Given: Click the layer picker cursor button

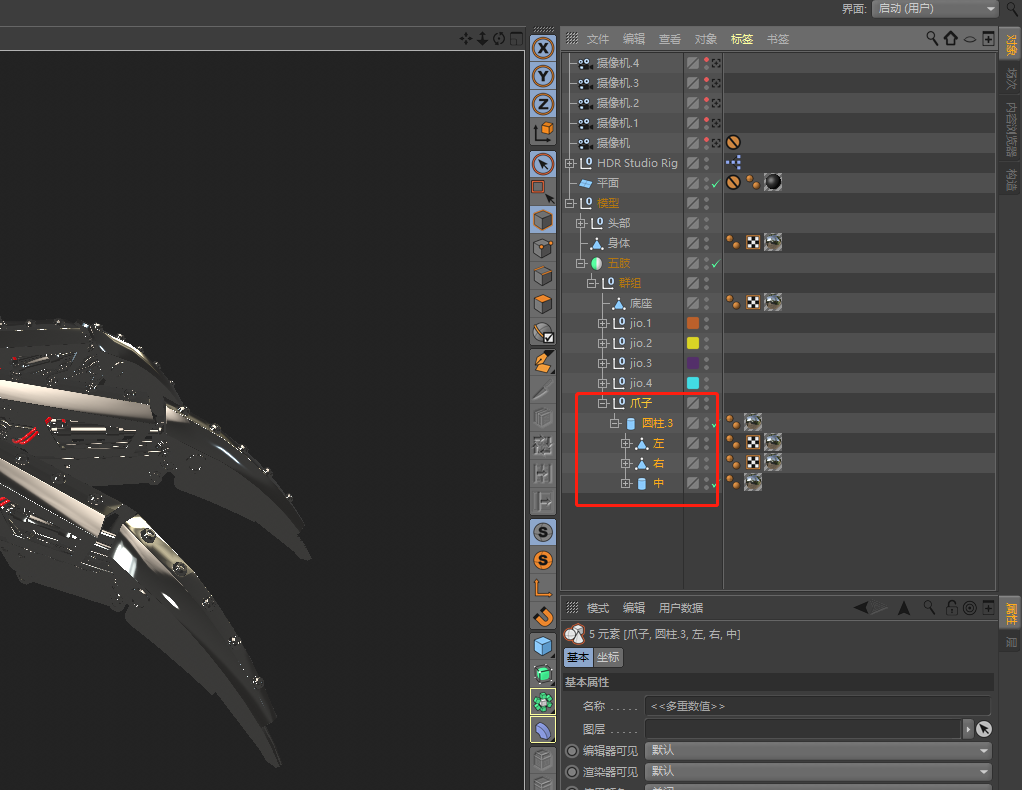Looking at the screenshot, I should click(x=984, y=729).
